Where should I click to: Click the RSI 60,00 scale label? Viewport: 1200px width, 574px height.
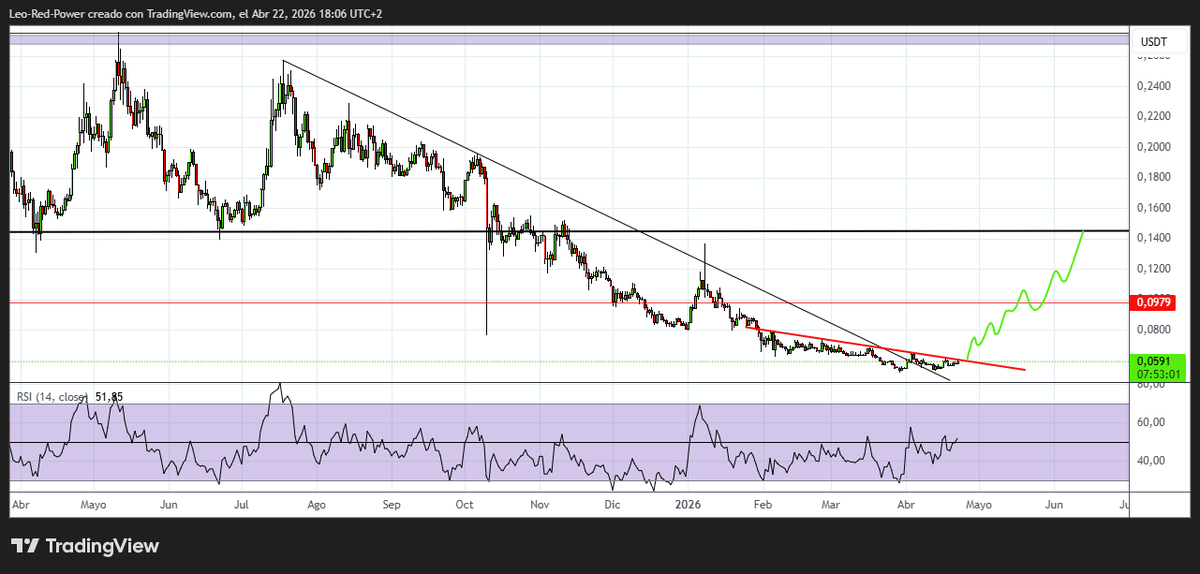click(1152, 423)
